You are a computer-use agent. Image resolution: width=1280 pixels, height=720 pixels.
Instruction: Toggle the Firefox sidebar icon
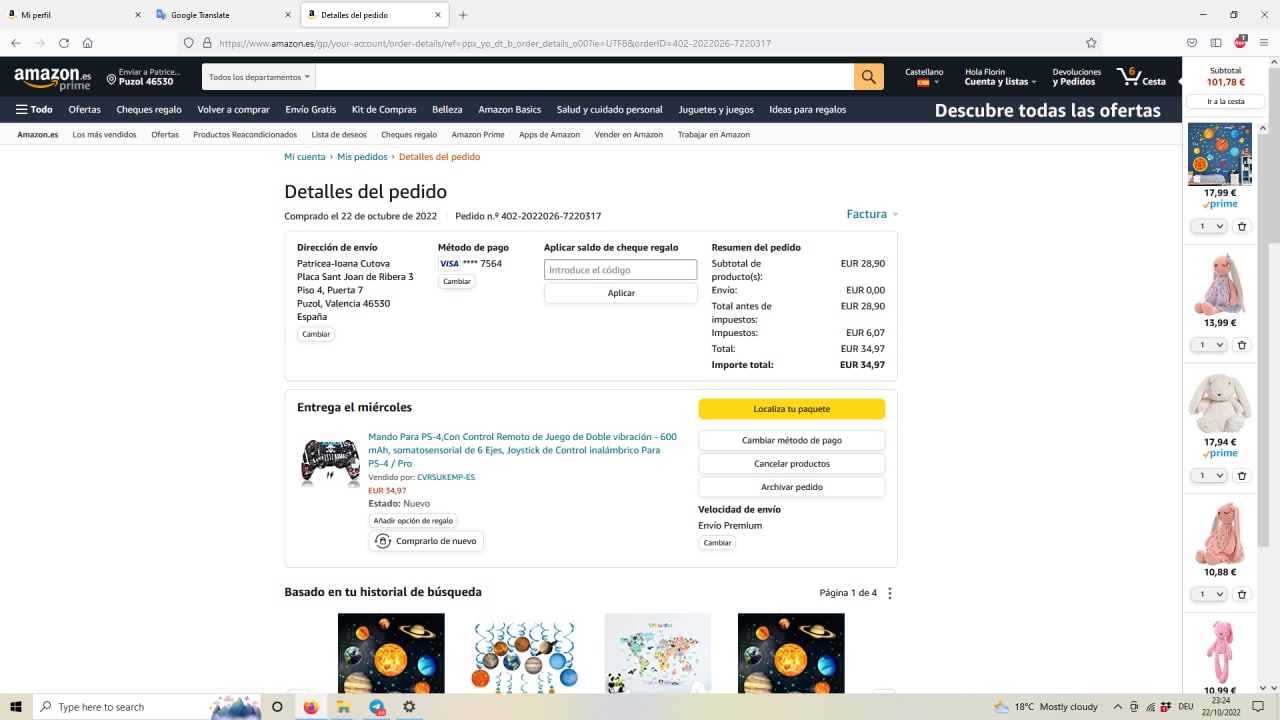(x=1216, y=43)
